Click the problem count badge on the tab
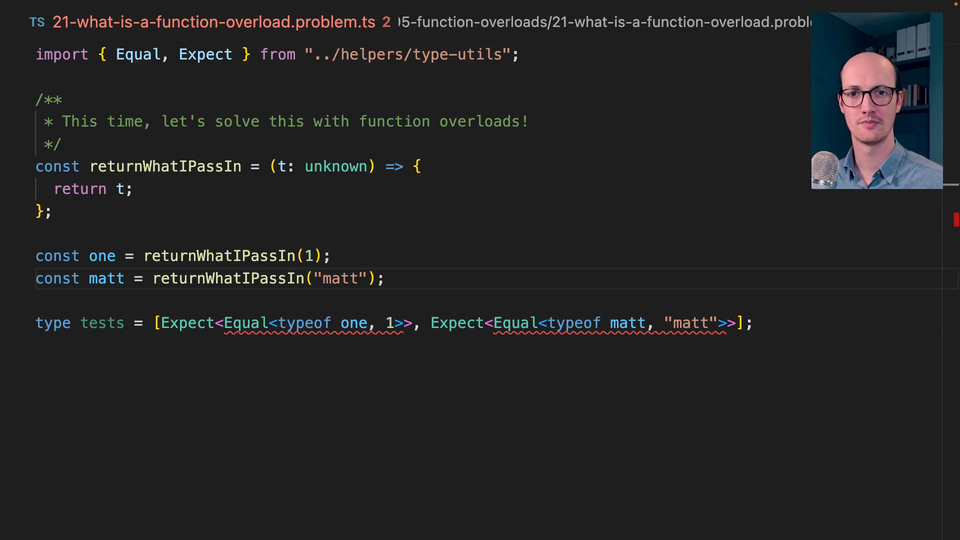 [x=386, y=21]
